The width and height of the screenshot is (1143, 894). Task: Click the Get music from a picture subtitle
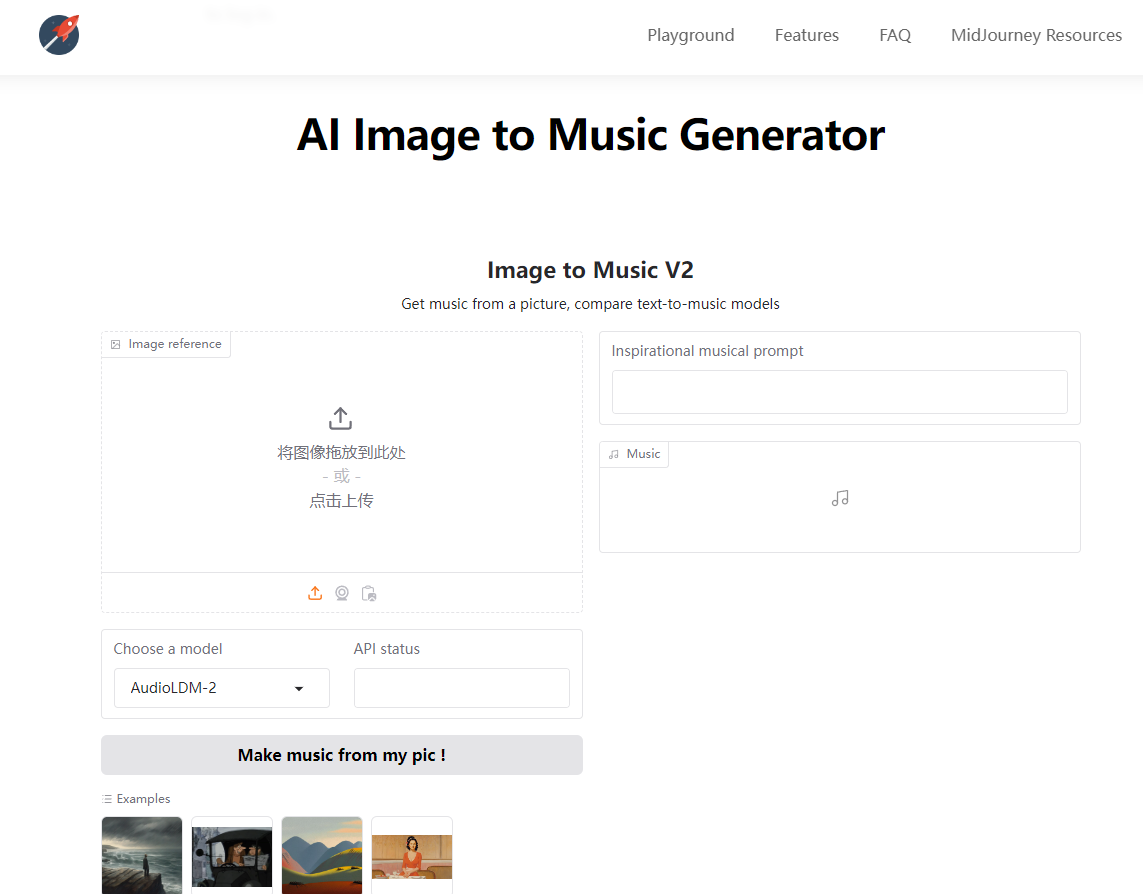[590, 304]
